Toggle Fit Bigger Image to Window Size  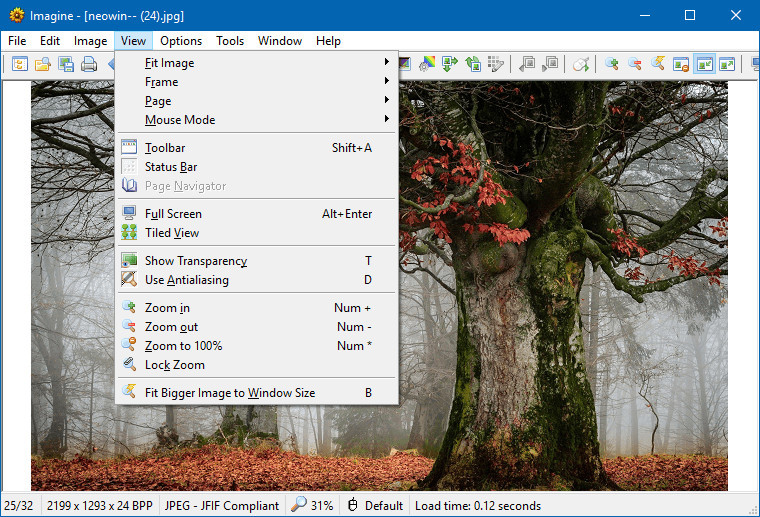[x=257, y=392]
